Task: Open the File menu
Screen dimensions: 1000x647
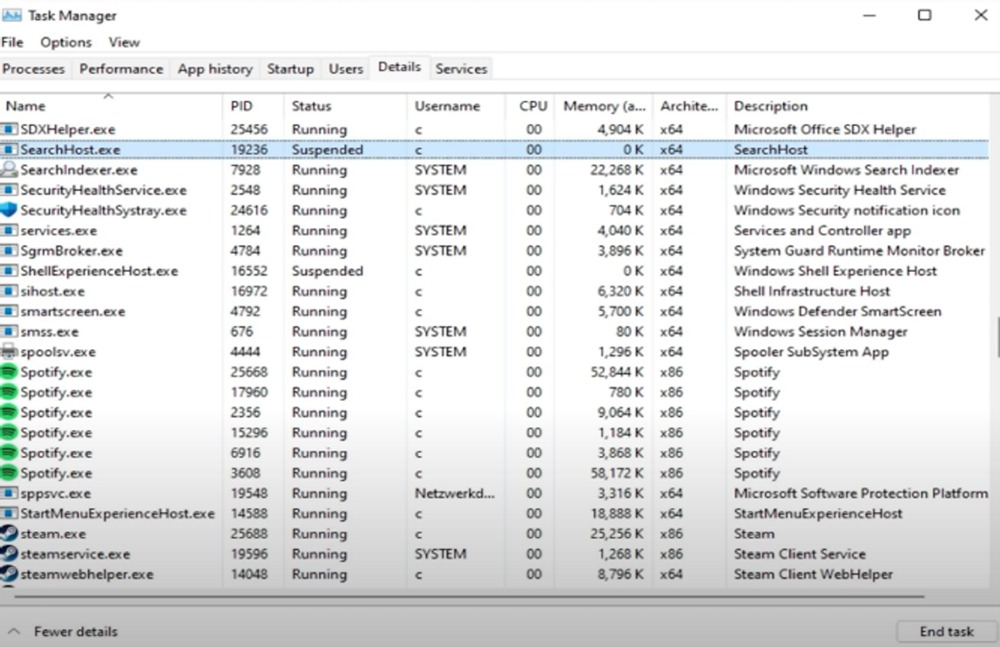Action: 12,42
